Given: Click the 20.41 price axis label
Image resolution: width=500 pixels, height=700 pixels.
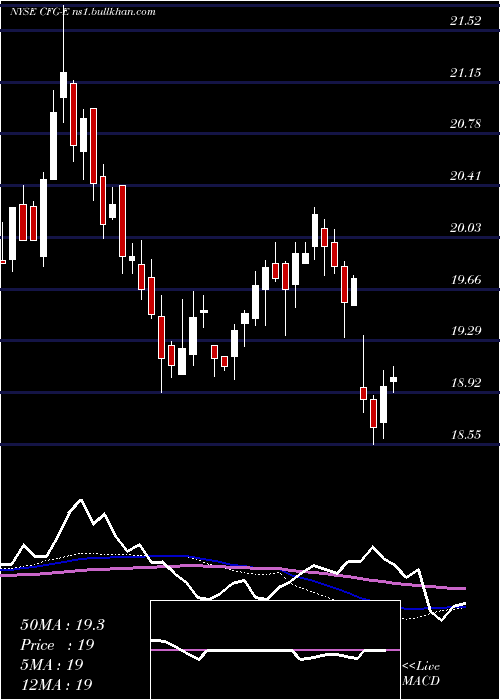Looking at the screenshot, I should point(466,175).
